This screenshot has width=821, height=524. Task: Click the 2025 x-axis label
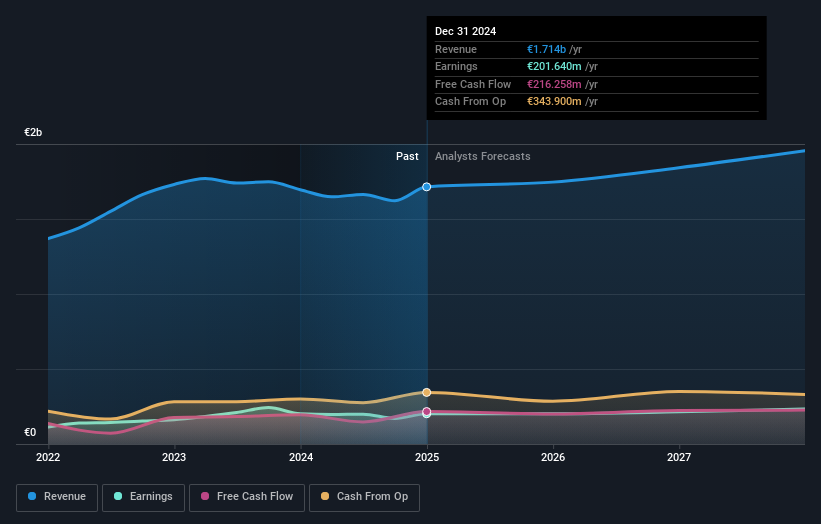tap(427, 457)
